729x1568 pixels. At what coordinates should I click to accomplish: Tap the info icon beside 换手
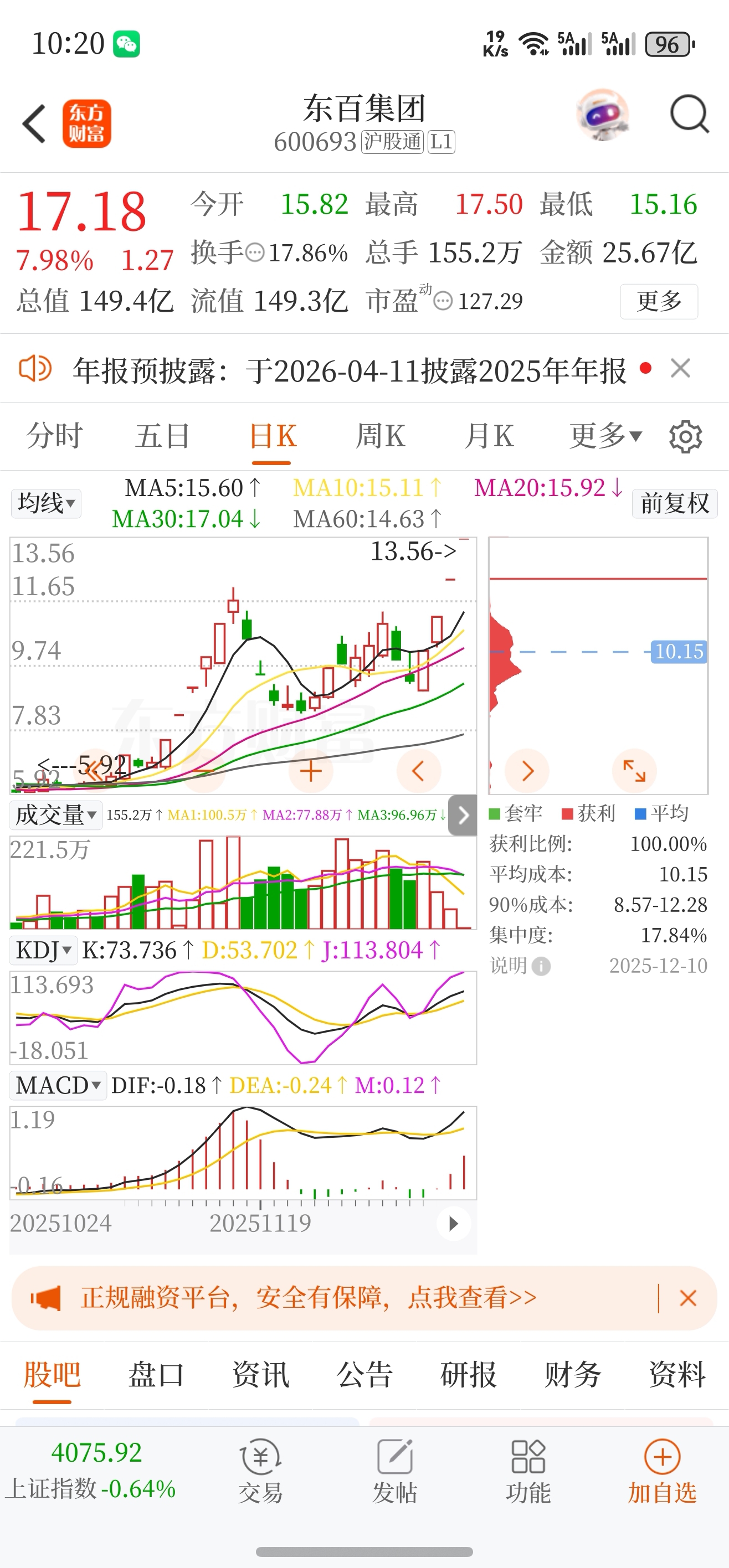tap(255, 252)
